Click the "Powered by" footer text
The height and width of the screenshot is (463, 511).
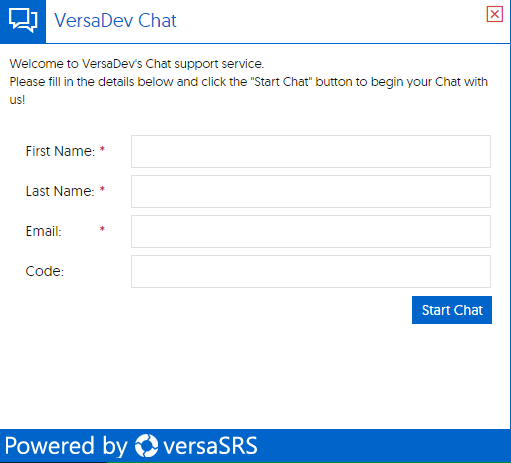tap(66, 446)
